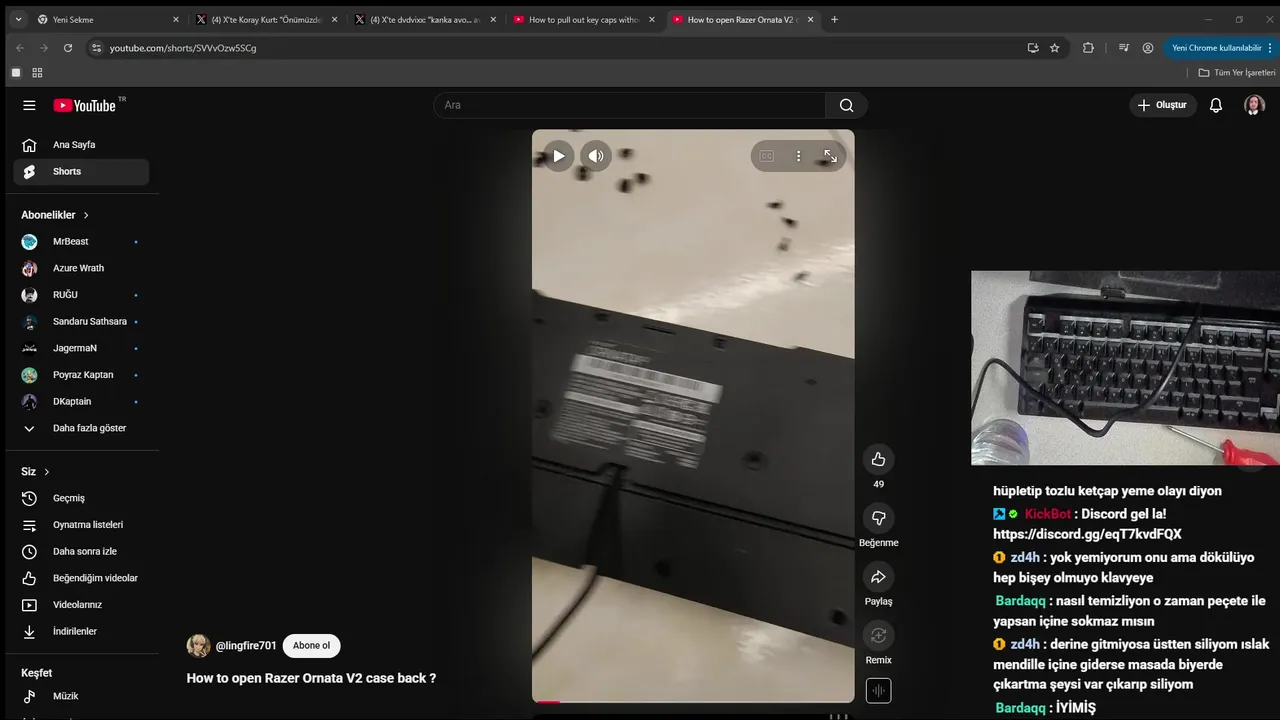Click the address bar URL
This screenshot has height=720, width=1280.
click(183, 48)
